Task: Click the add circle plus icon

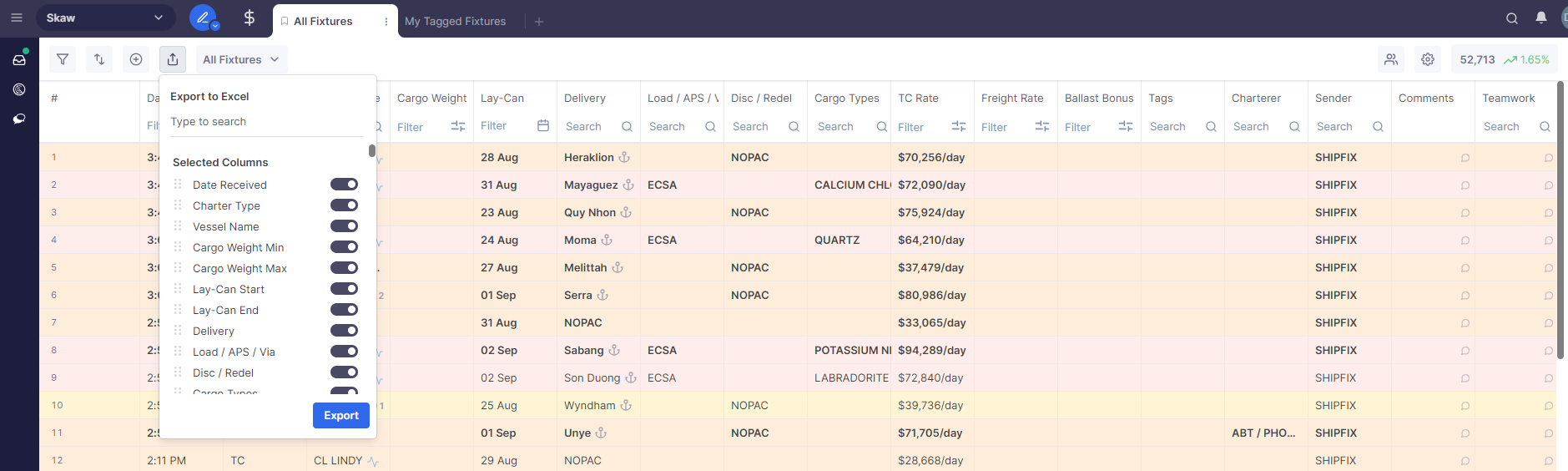Action: (136, 59)
